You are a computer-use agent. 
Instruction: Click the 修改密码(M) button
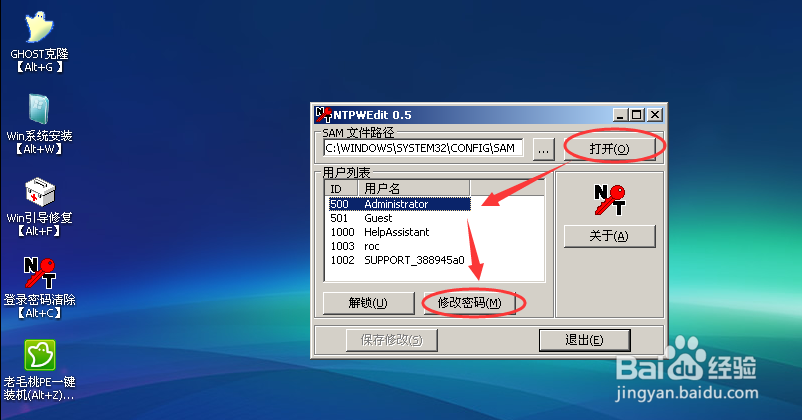470,303
